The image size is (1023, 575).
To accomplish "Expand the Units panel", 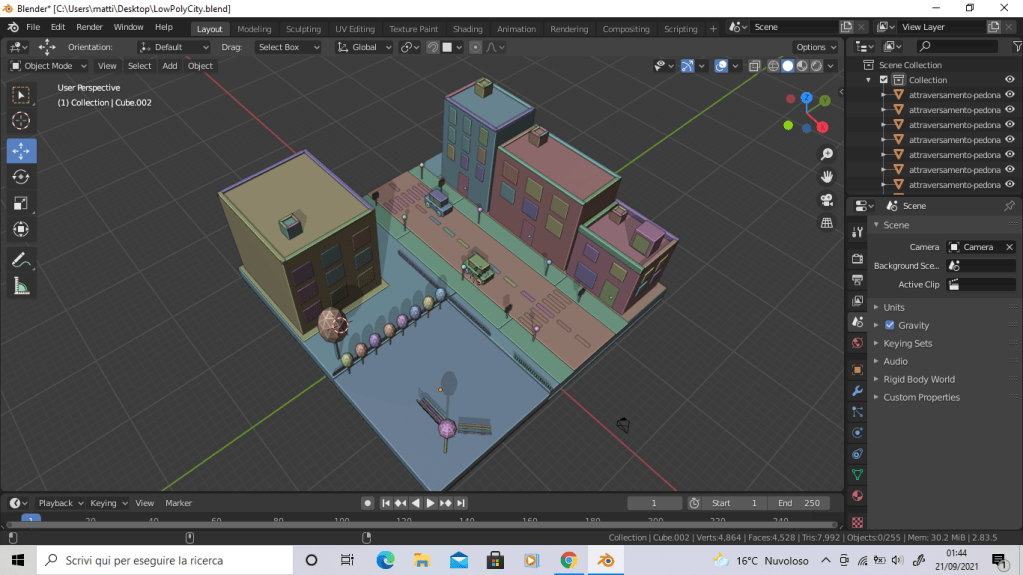I will coord(894,307).
